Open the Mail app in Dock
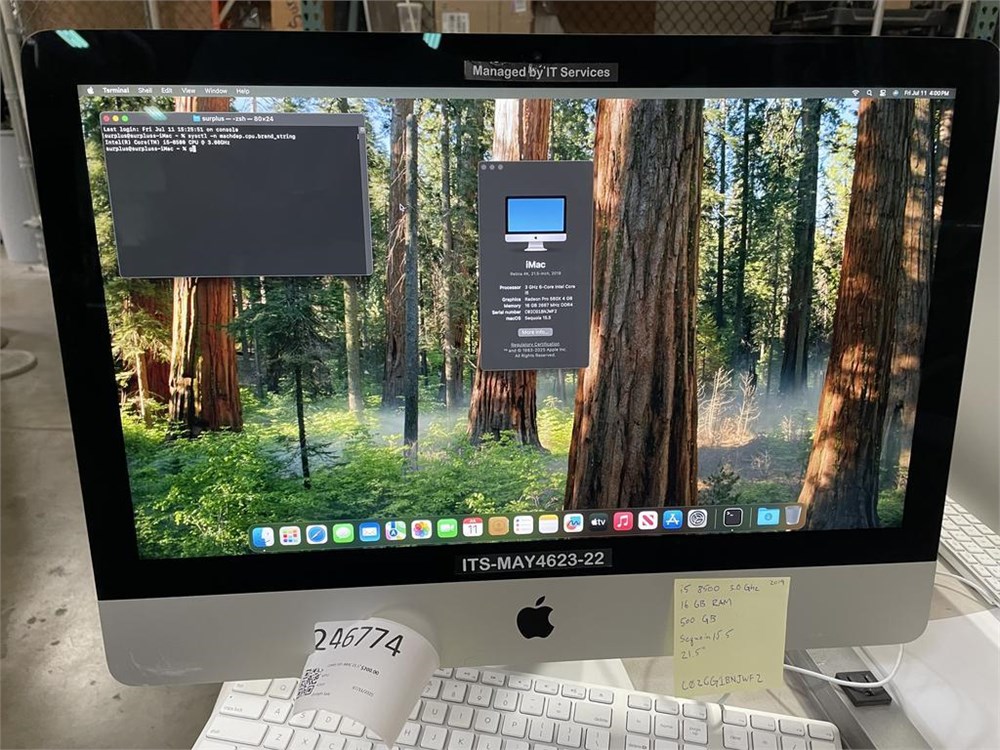This screenshot has height=750, width=1000. pos(369,532)
